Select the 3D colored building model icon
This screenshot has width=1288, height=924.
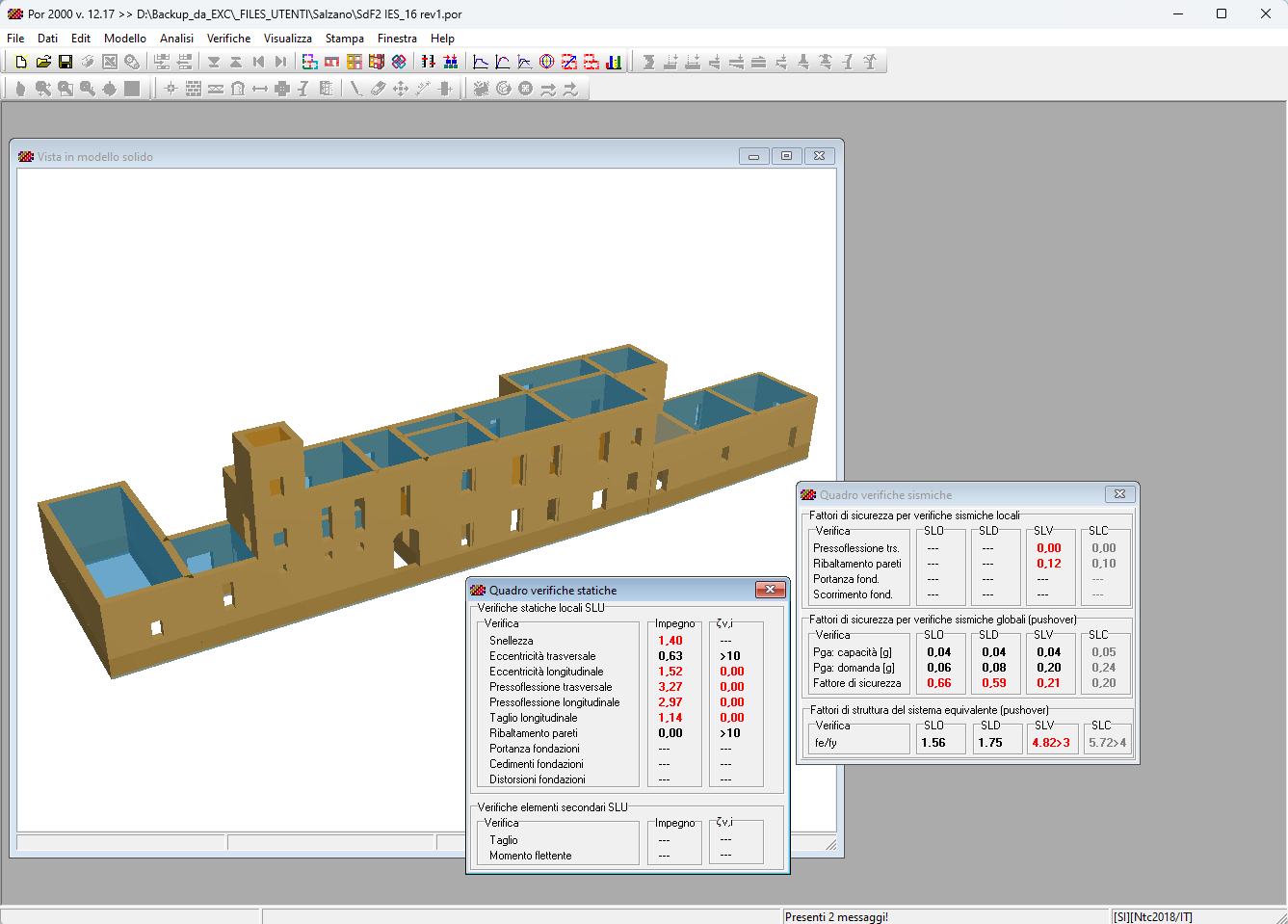pyautogui.click(x=377, y=62)
